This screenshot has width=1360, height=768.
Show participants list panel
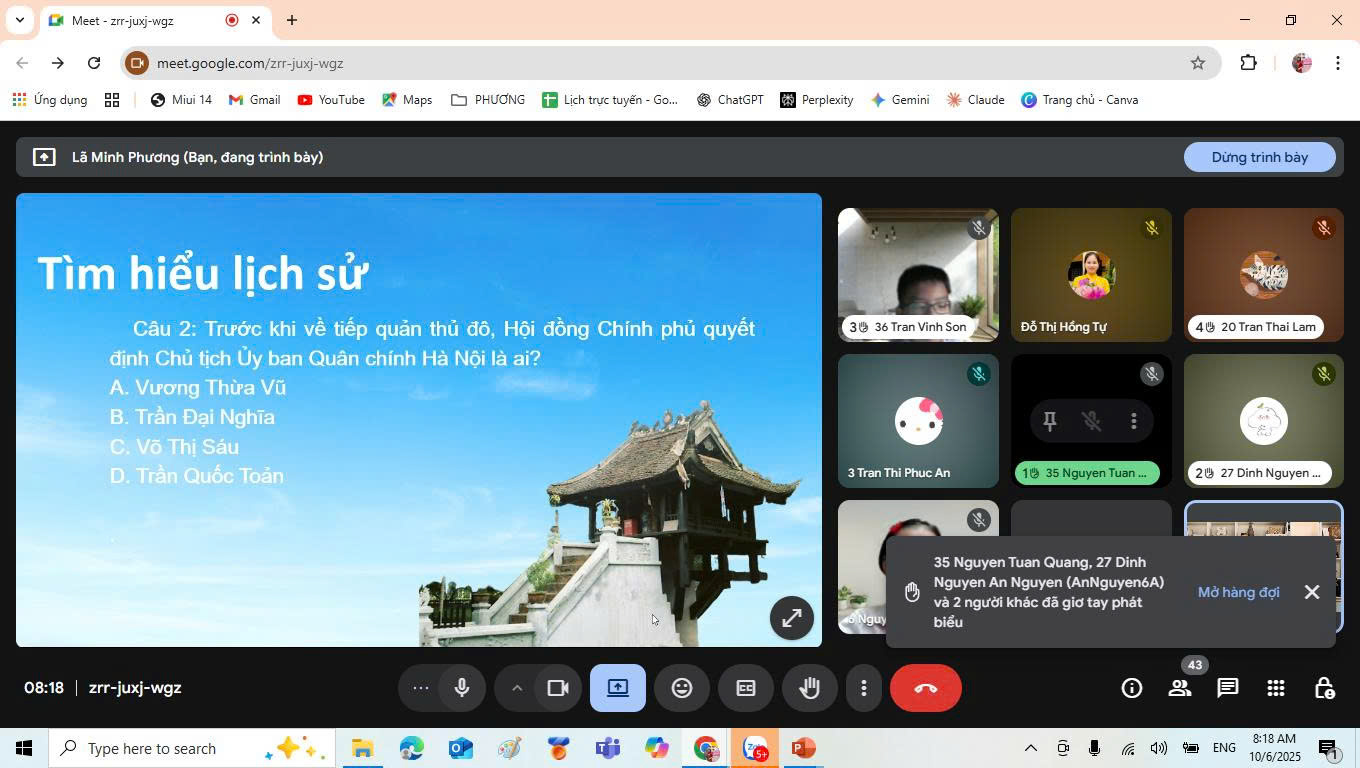(1180, 688)
